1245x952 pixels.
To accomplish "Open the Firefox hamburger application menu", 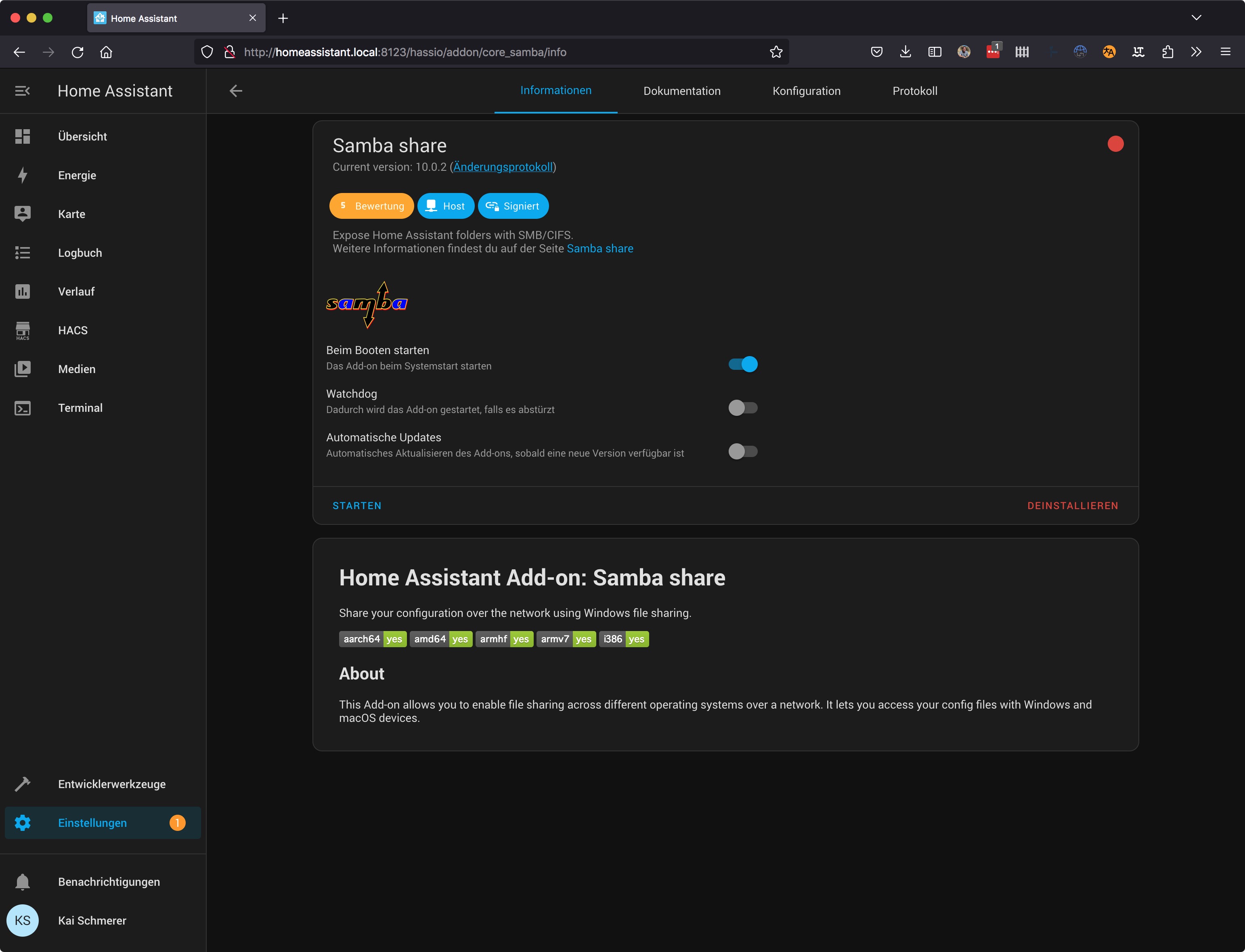I will (1225, 52).
